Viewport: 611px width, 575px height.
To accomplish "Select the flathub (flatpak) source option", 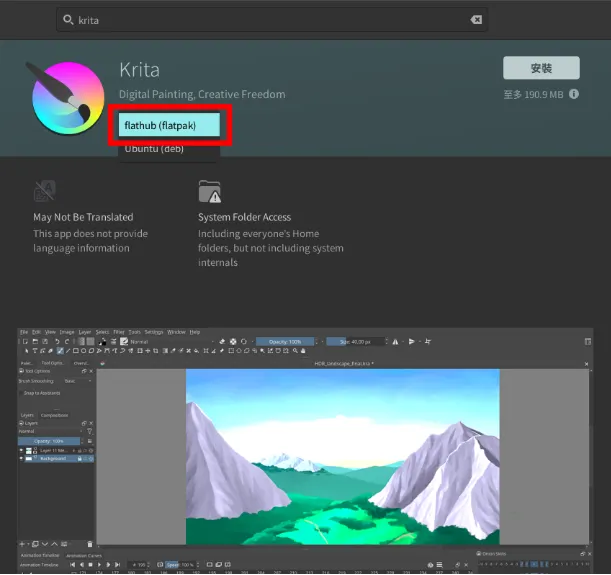I will click(x=169, y=125).
